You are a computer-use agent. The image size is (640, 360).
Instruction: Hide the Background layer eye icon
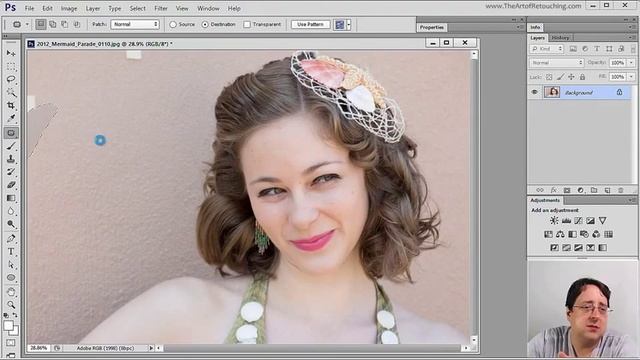[534, 92]
